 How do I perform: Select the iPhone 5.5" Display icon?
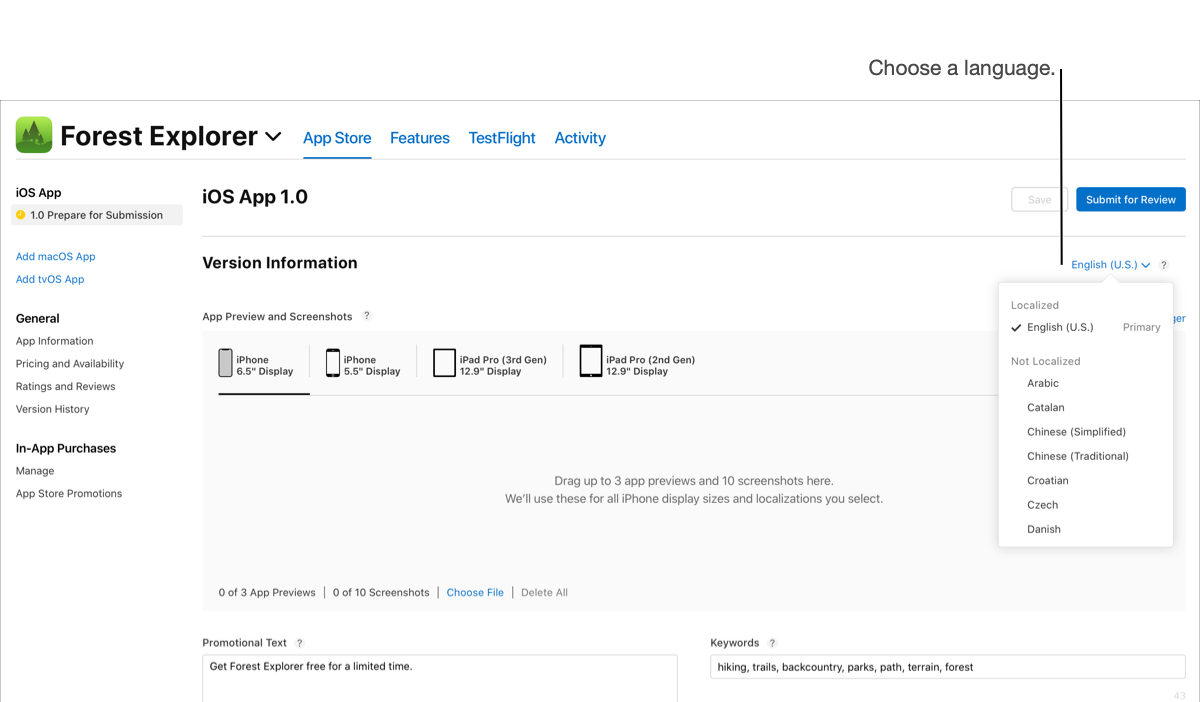point(333,364)
